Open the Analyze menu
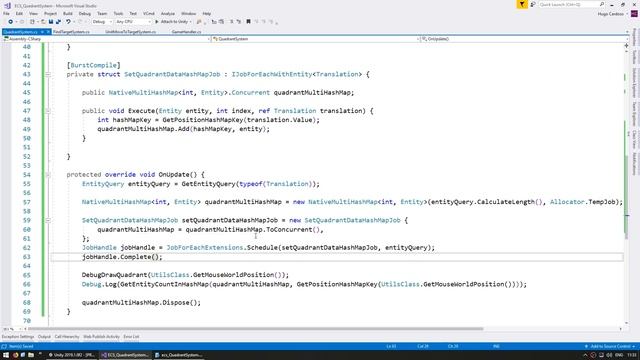Screen dimensions: 640x360 coord(167,13)
